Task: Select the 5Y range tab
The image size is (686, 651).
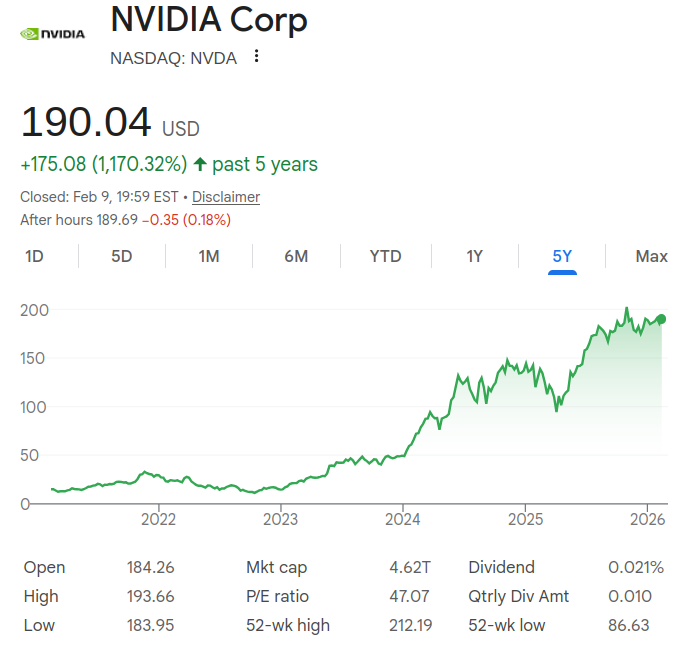Action: 562,257
